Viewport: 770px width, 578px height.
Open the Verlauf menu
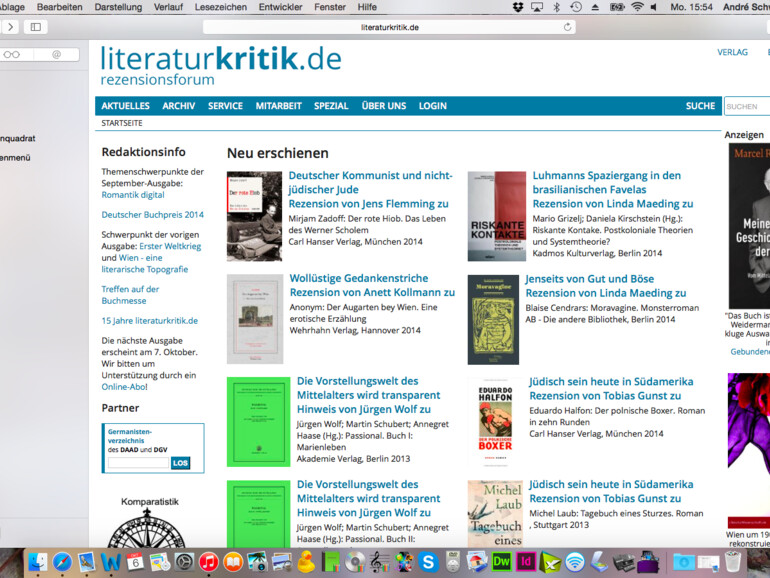point(168,7)
